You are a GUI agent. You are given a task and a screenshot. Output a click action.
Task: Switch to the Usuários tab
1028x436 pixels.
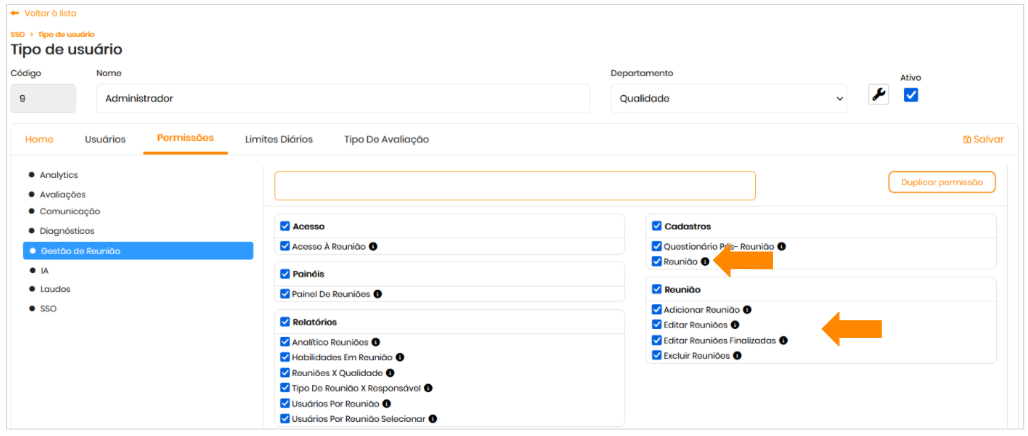105,139
